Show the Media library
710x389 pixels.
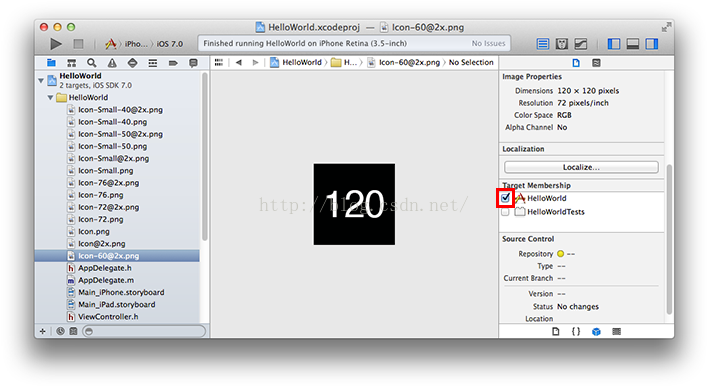tap(617, 331)
